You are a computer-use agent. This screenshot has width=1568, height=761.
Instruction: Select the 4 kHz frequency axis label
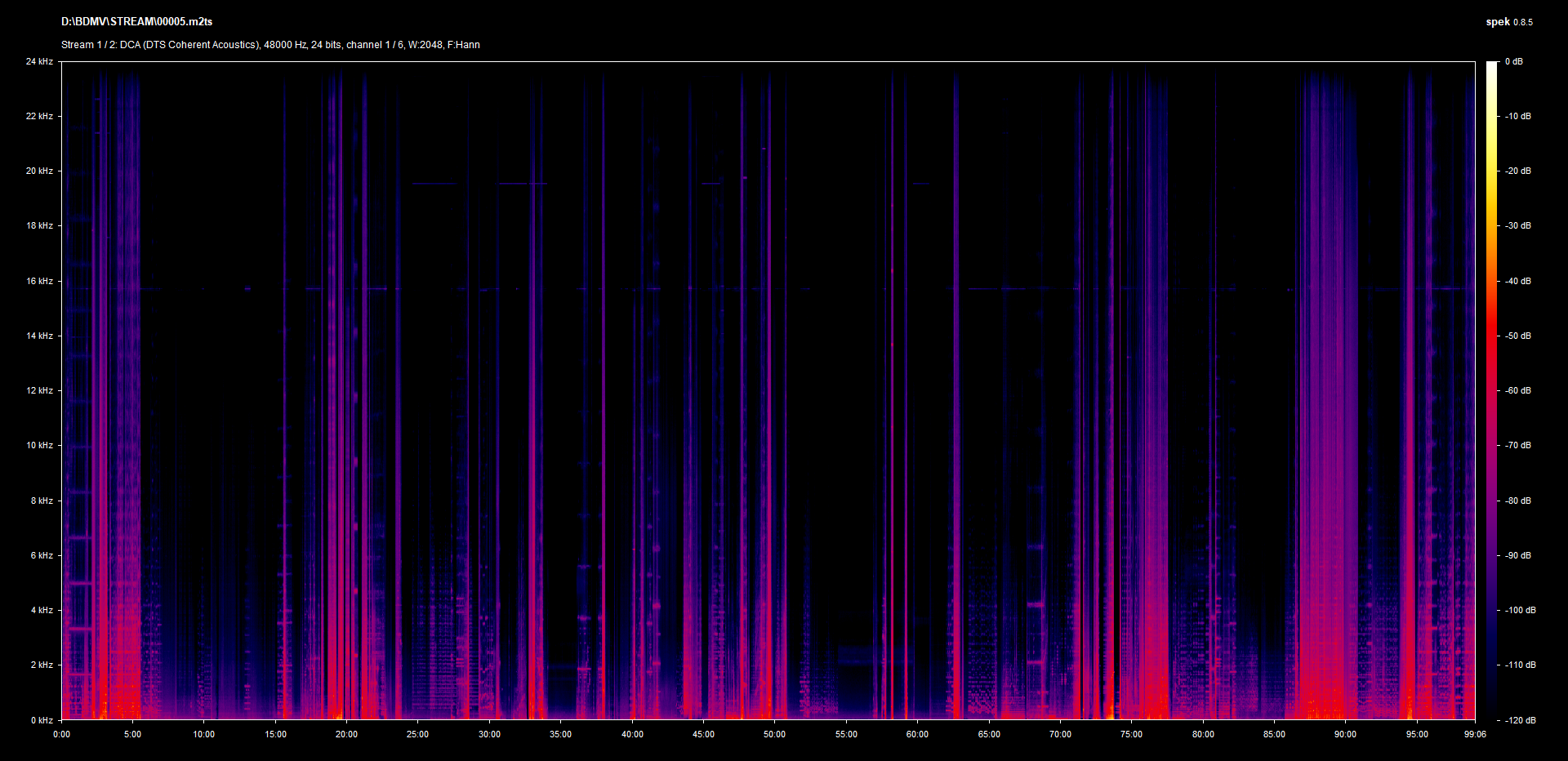point(42,611)
